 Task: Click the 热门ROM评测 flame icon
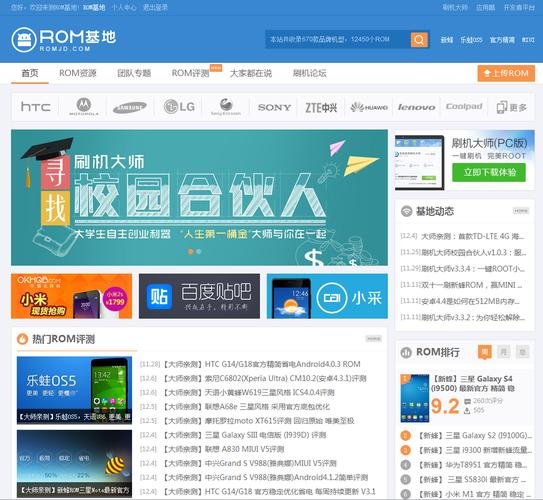click(x=23, y=339)
